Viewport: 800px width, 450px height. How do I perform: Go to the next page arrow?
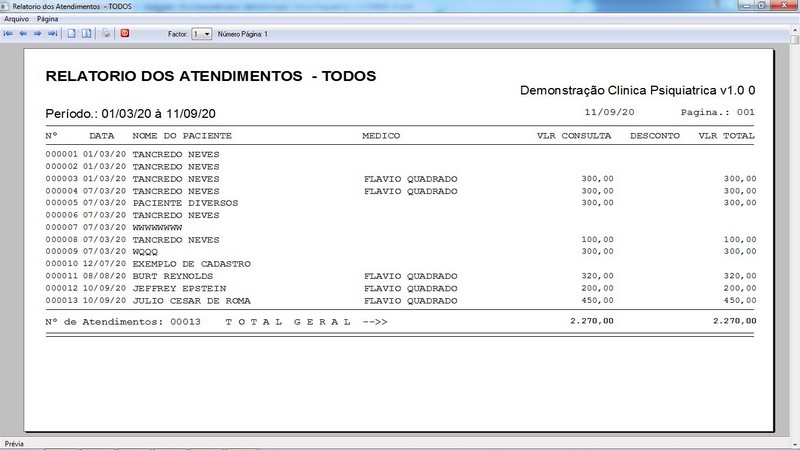pos(37,34)
